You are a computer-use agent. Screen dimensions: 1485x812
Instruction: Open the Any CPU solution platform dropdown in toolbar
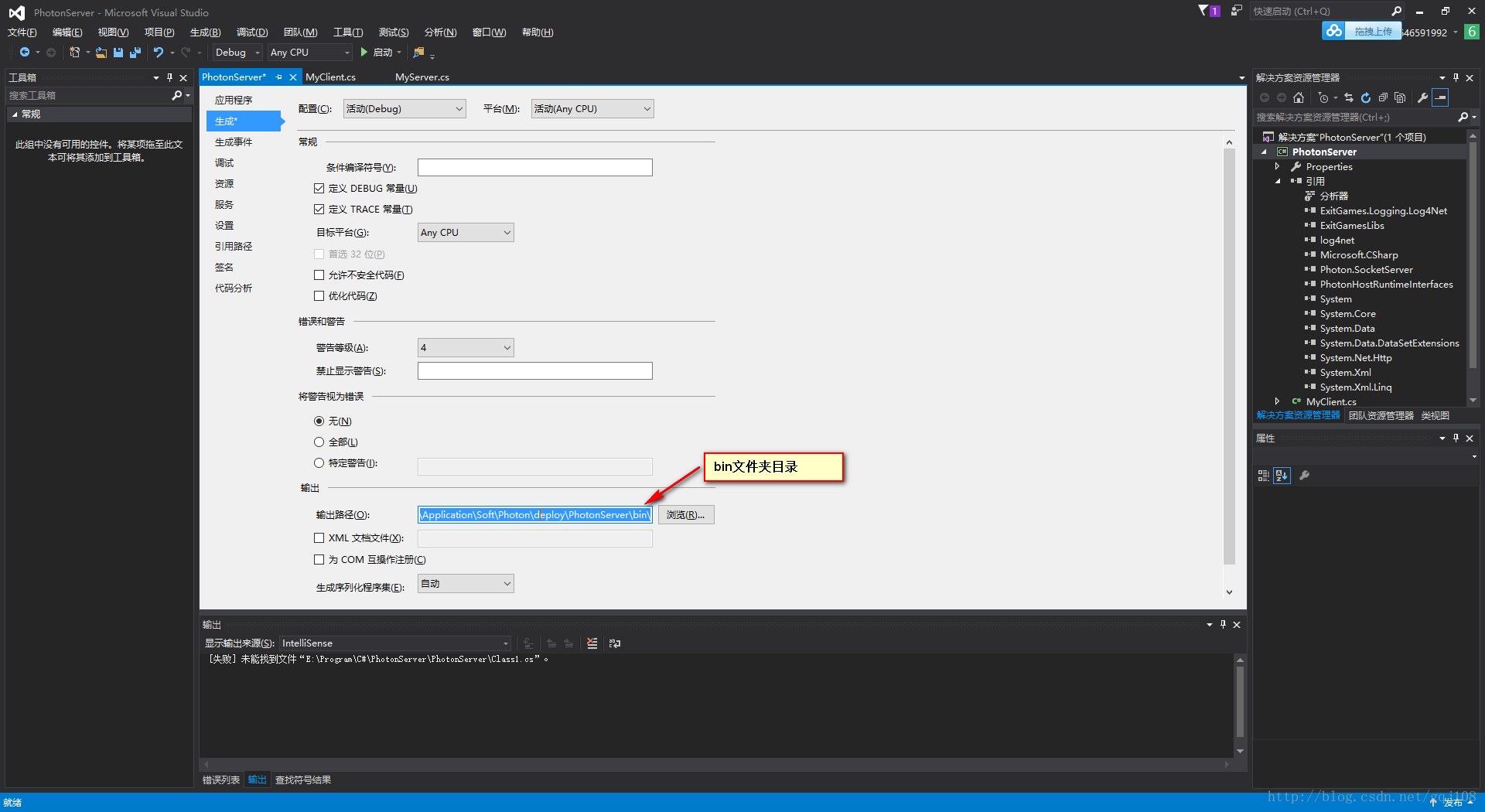(309, 53)
